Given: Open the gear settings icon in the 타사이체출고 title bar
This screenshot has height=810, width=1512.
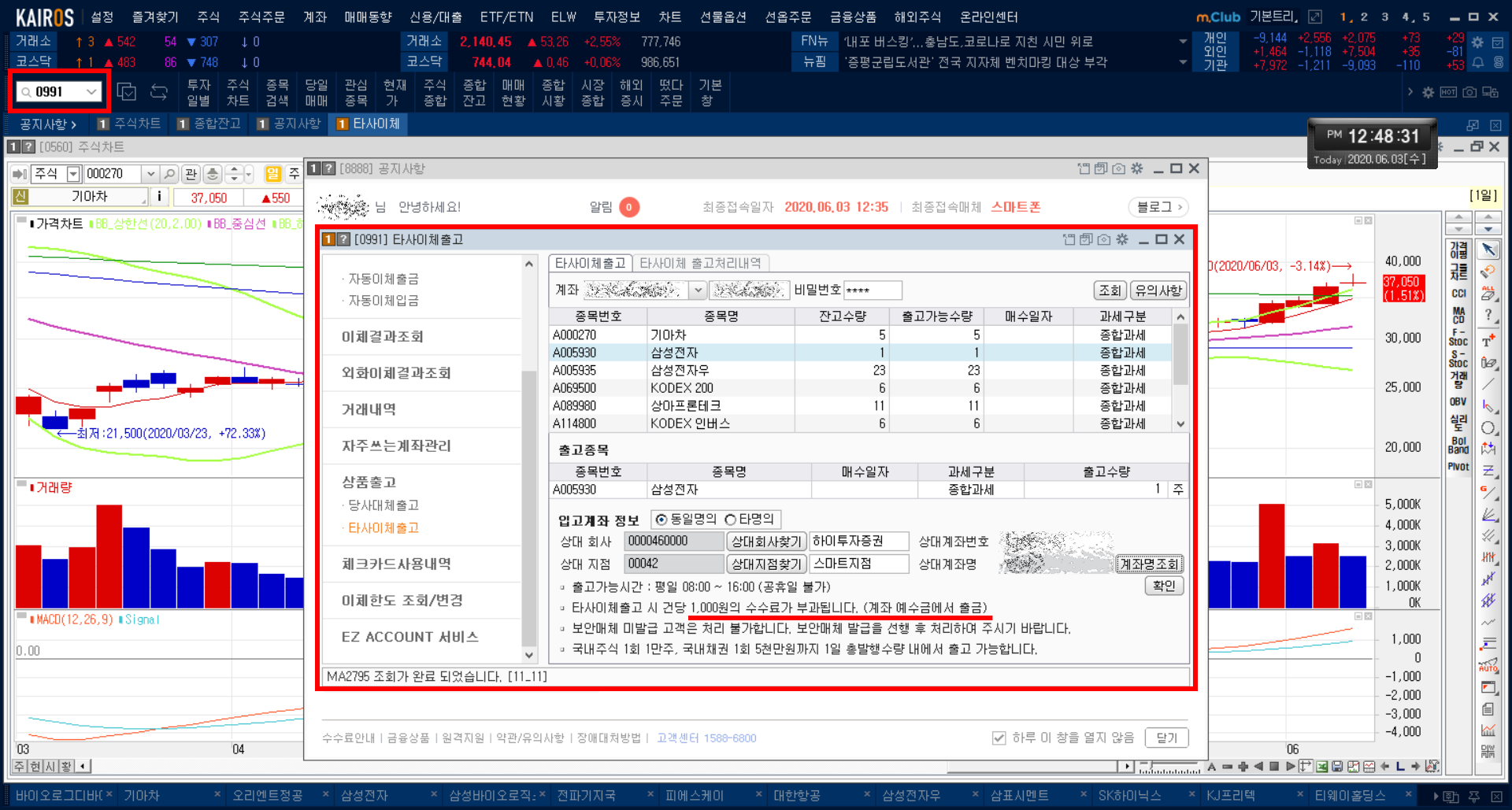Looking at the screenshot, I should tap(1122, 239).
